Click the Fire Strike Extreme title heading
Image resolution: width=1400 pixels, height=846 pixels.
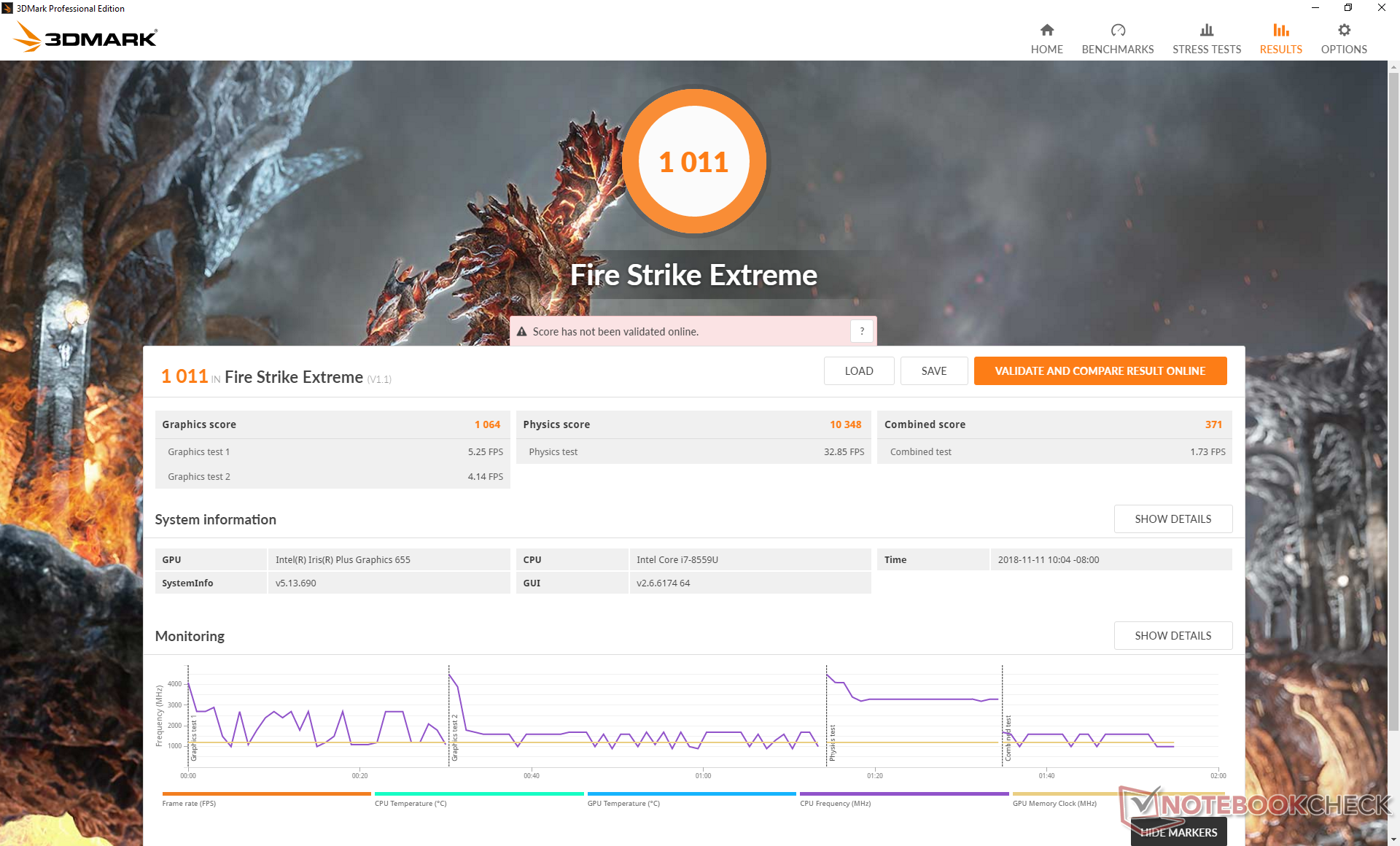pyautogui.click(x=693, y=275)
